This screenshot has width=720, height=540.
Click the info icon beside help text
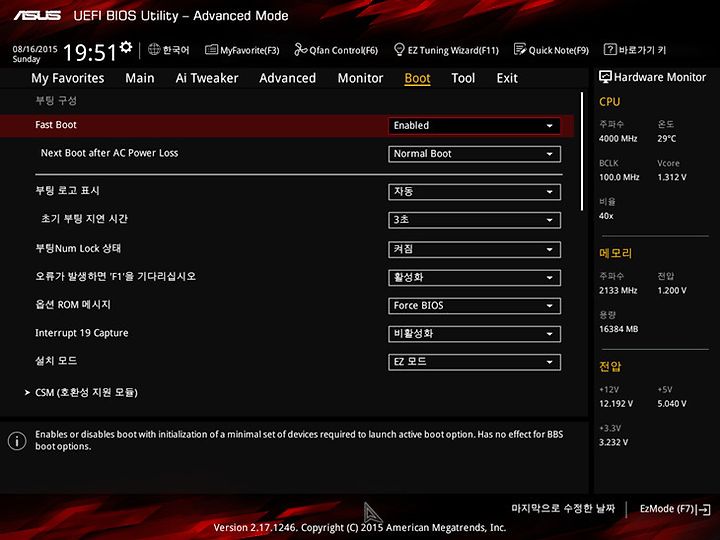tap(17, 441)
